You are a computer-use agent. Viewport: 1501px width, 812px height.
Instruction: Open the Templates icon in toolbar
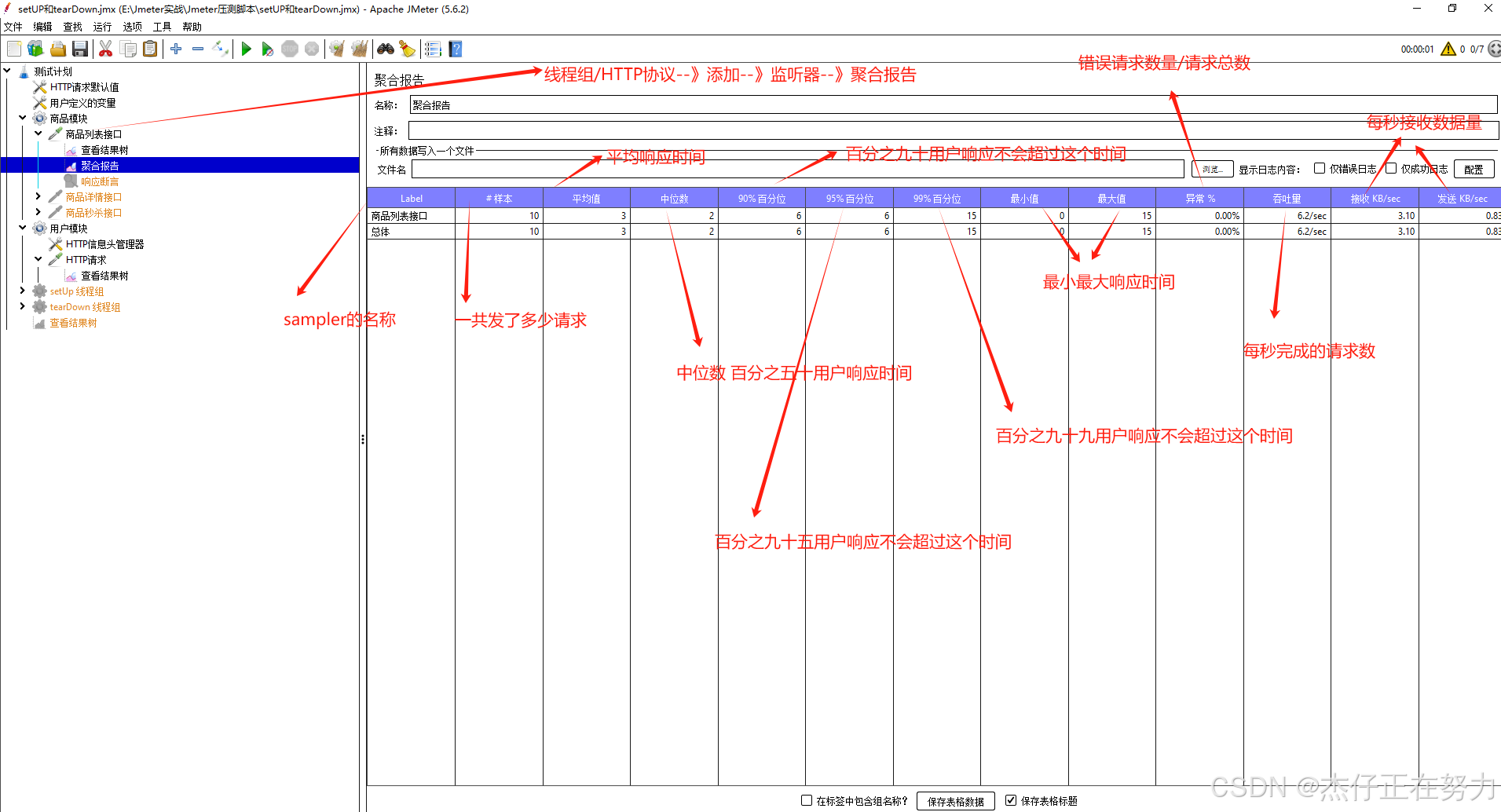(x=35, y=49)
